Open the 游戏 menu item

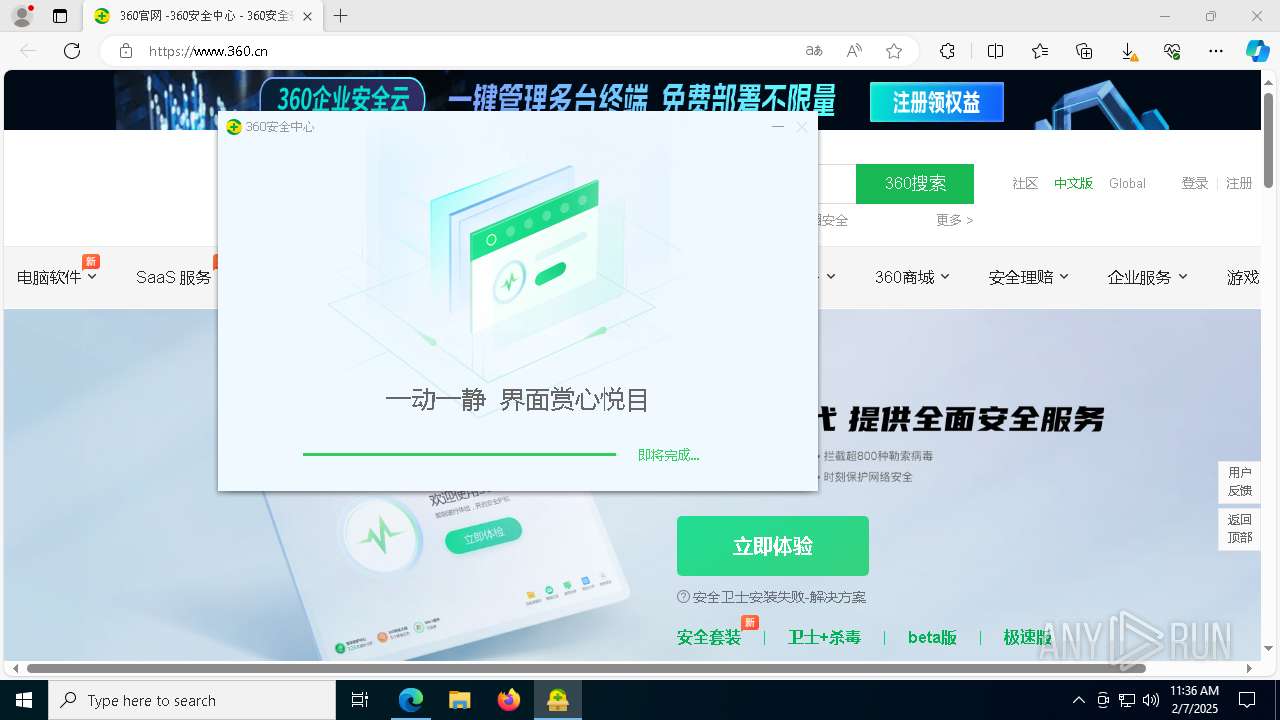click(1243, 277)
